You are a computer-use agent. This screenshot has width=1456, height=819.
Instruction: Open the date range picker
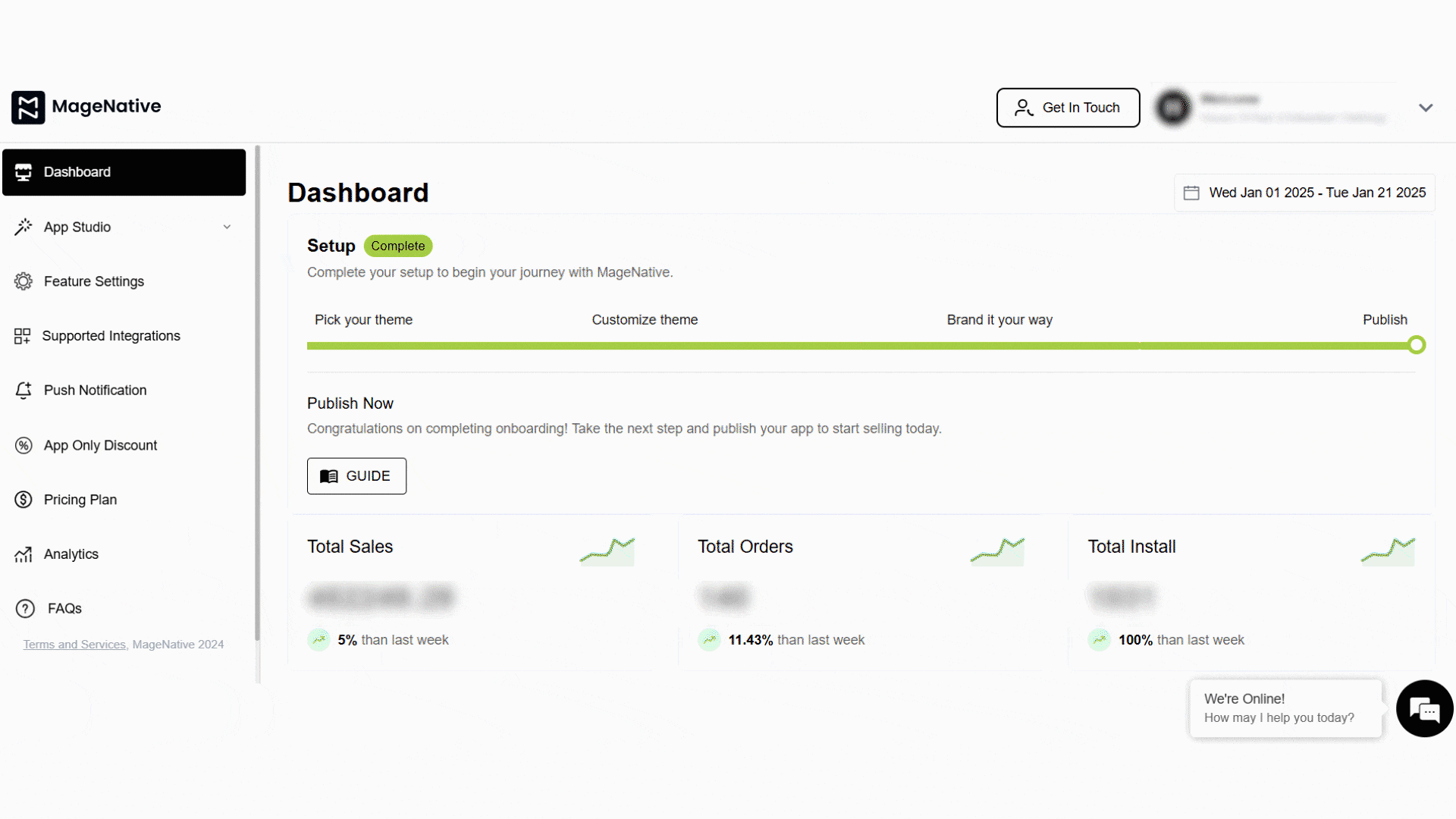(x=1304, y=192)
